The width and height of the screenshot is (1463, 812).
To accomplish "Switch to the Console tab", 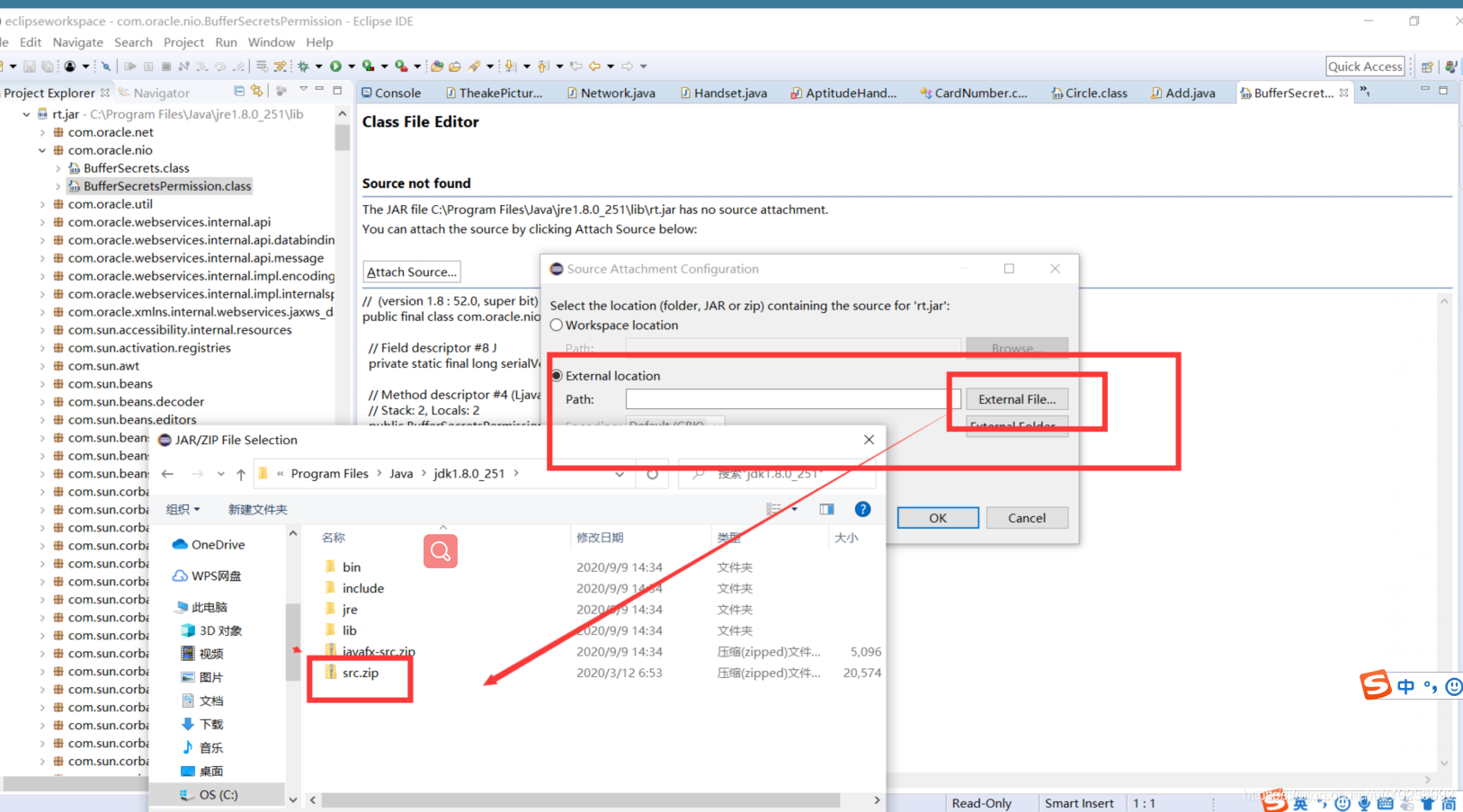I will pyautogui.click(x=391, y=93).
